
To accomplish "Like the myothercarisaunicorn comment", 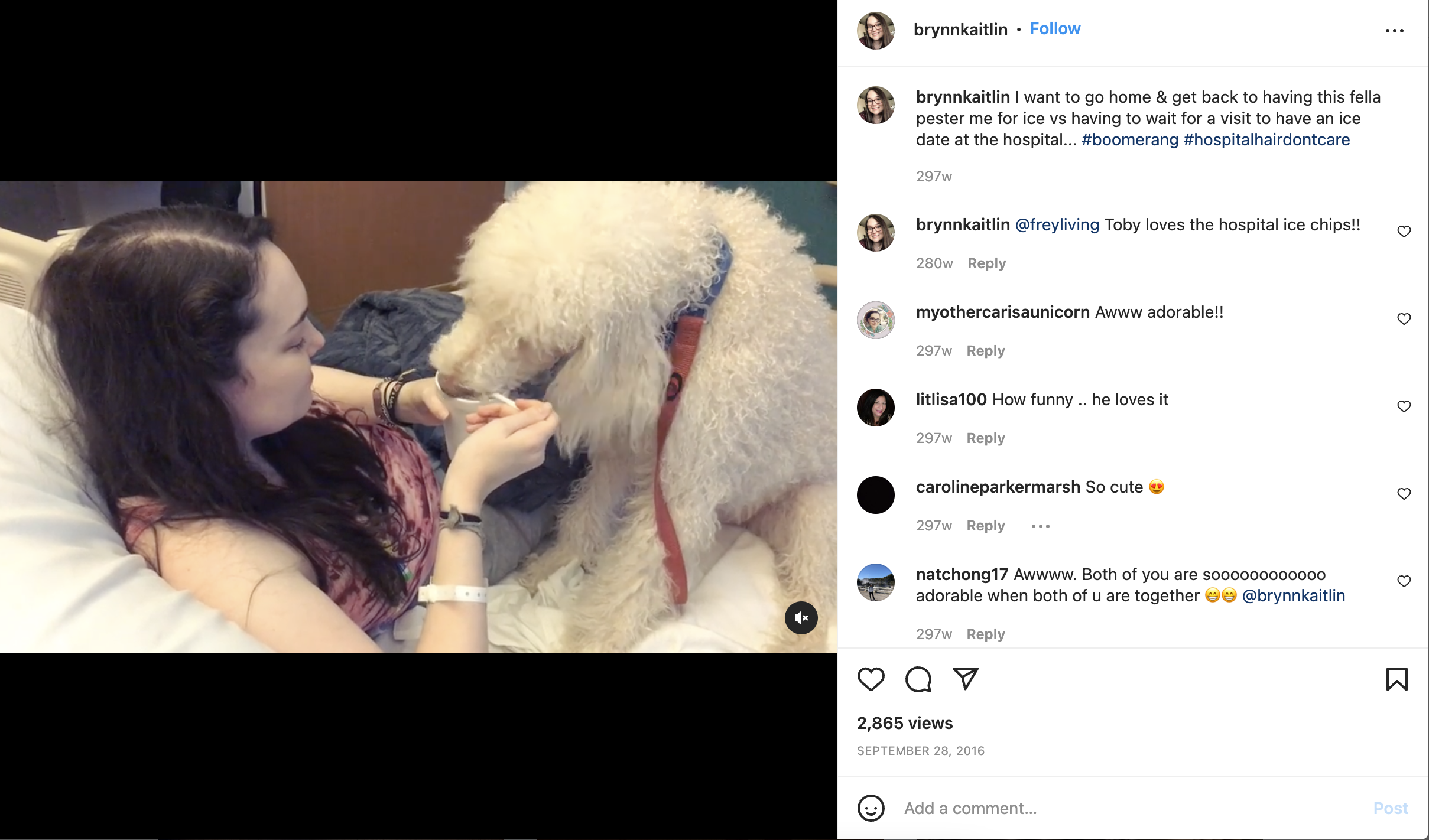I will [1404, 319].
